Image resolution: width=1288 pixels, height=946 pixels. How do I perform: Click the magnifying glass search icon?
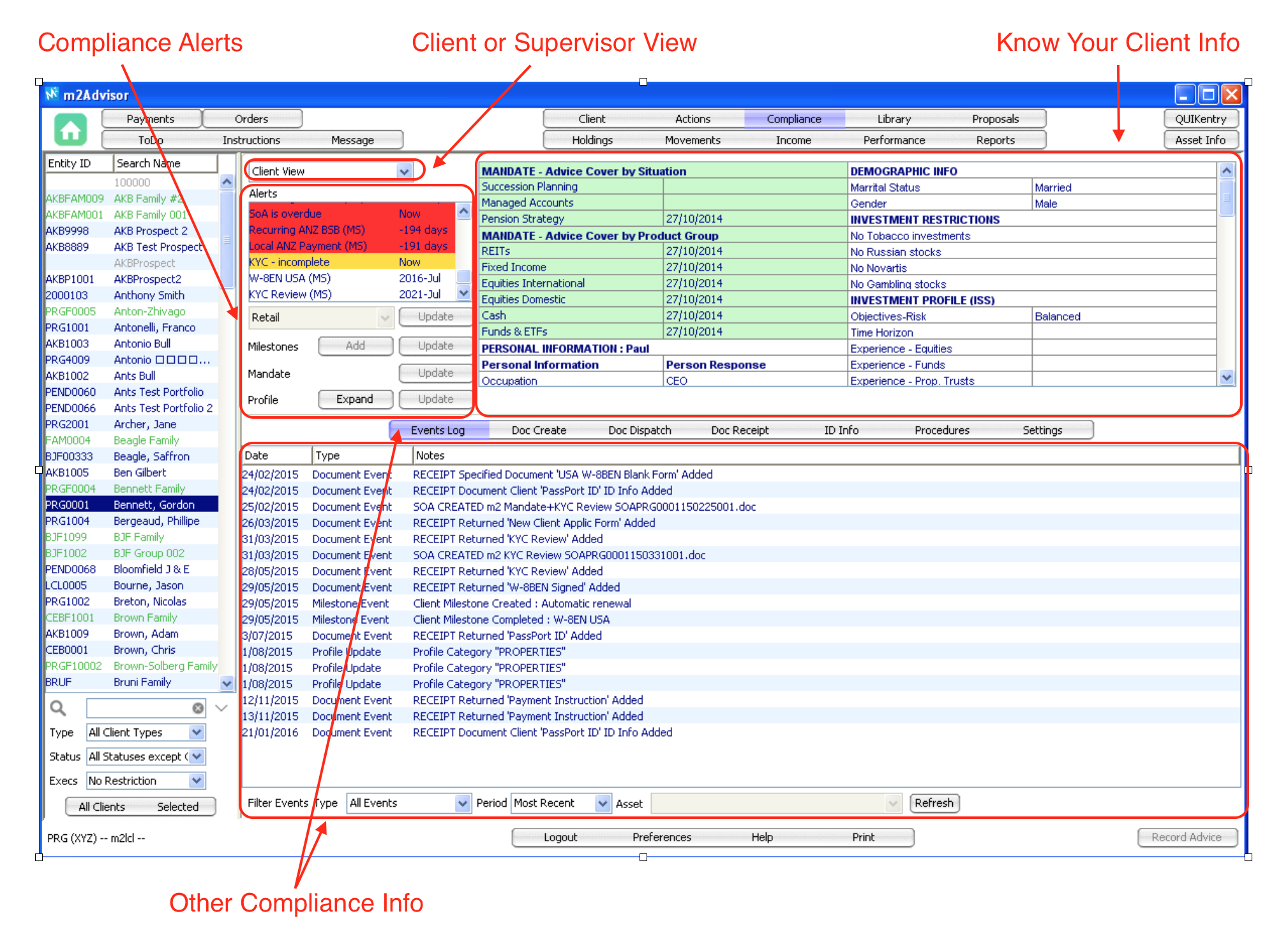pyautogui.click(x=58, y=708)
